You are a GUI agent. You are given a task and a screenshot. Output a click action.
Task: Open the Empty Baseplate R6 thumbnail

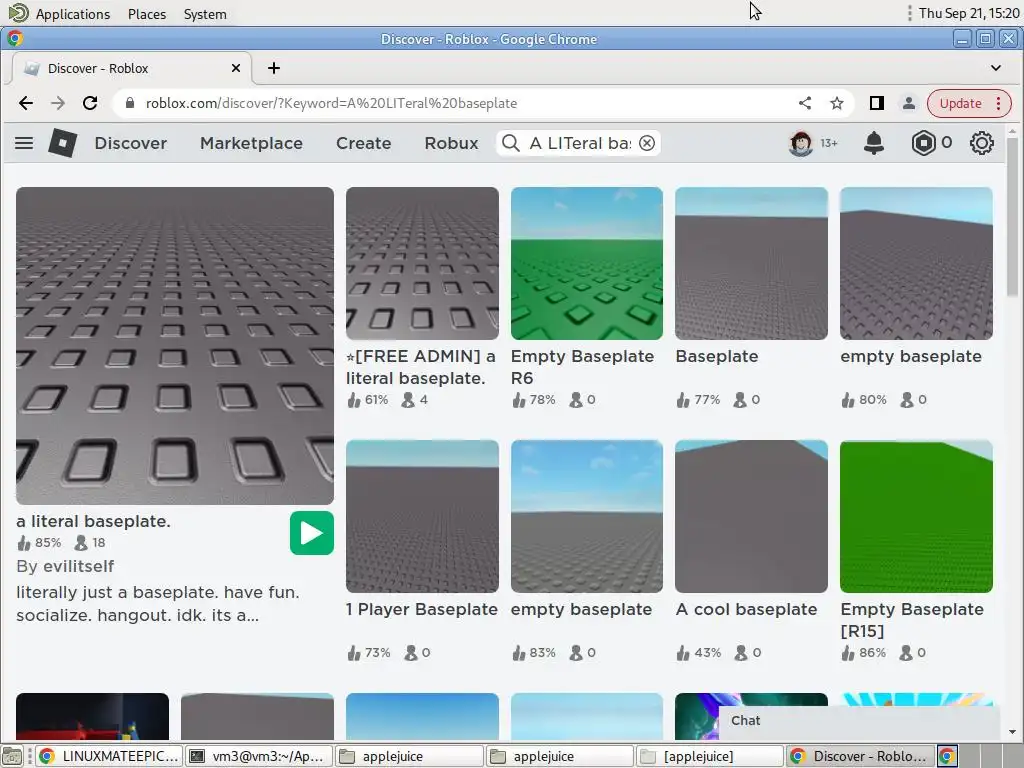[x=587, y=264]
